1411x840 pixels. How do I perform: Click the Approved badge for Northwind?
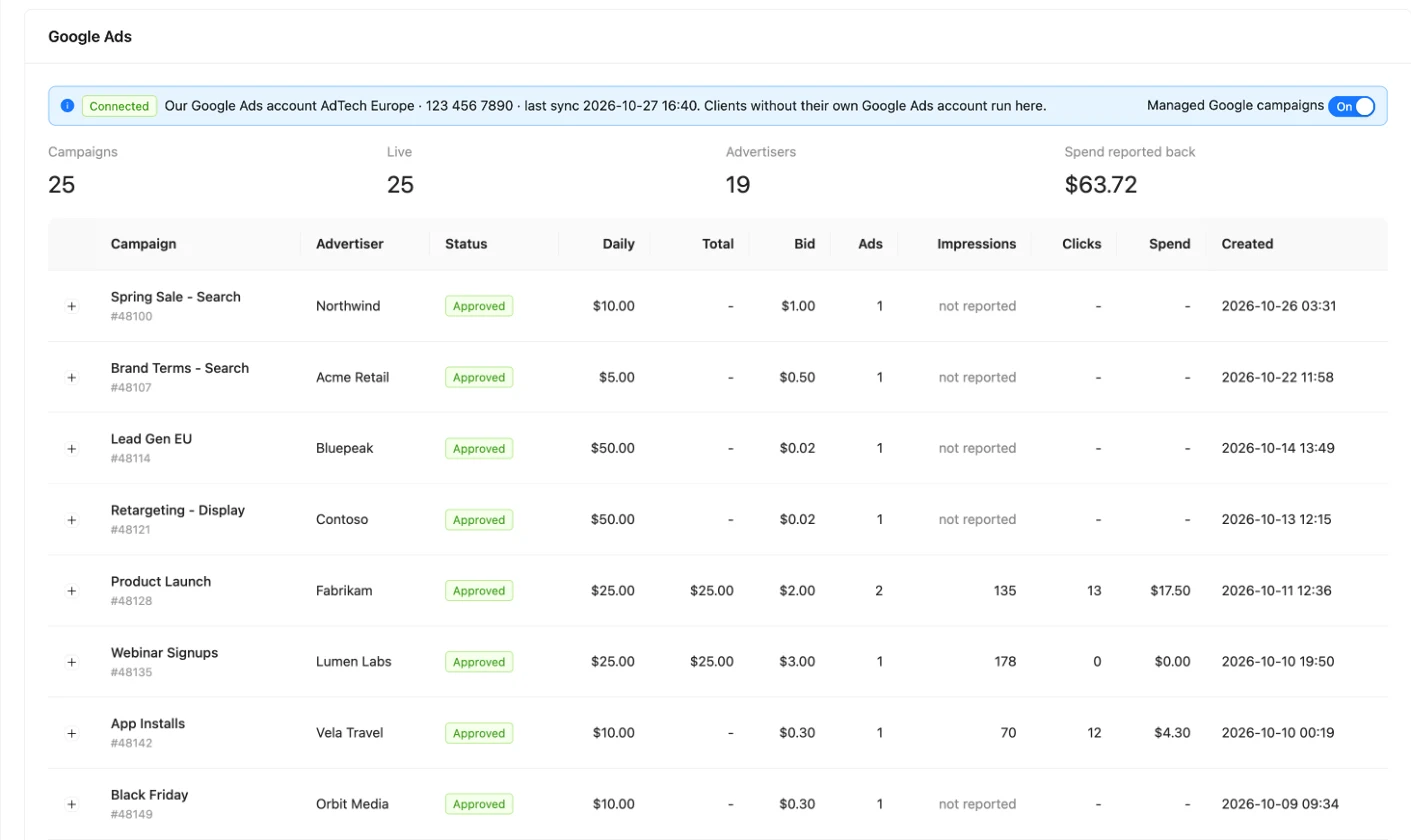tap(479, 306)
